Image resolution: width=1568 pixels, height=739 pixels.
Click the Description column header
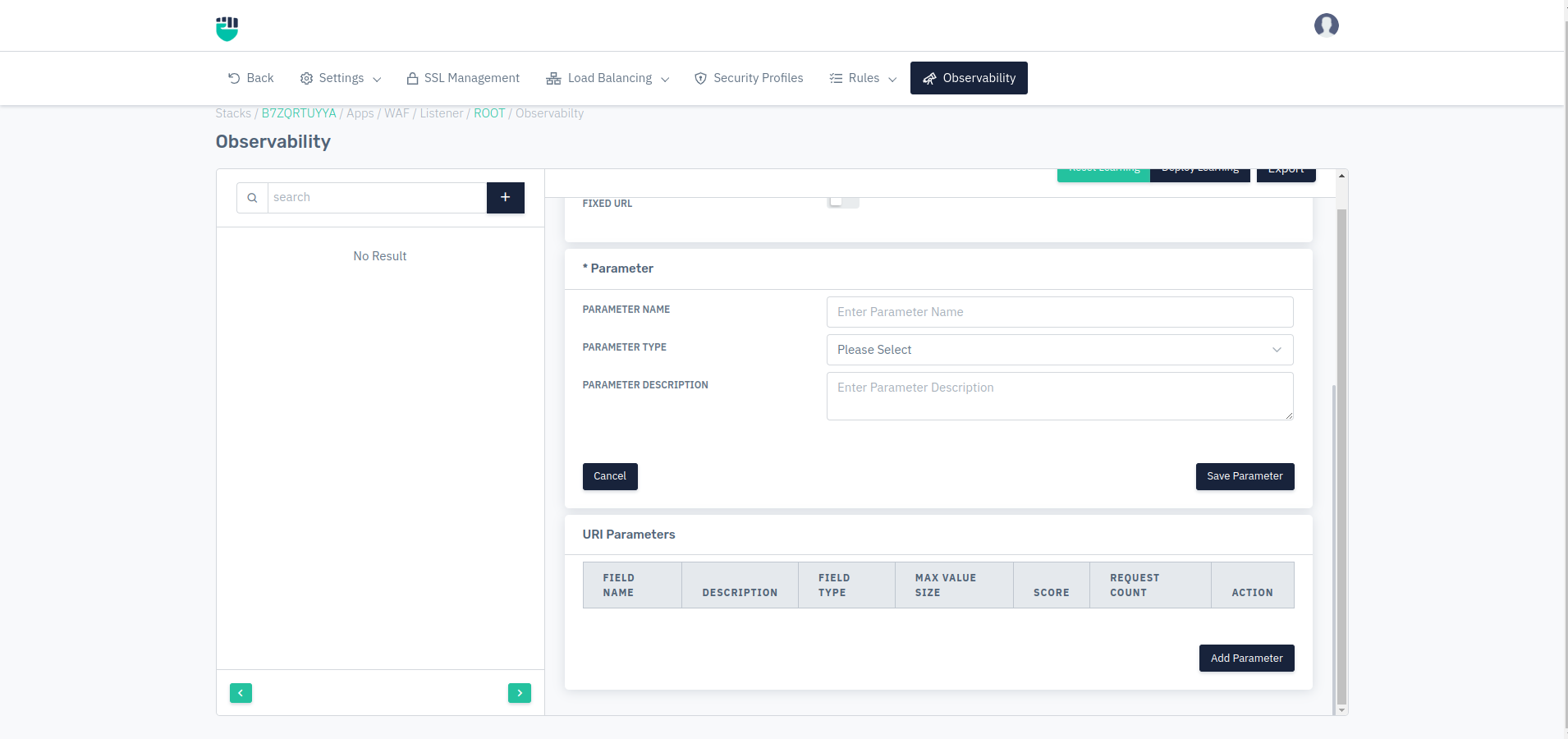(740, 585)
